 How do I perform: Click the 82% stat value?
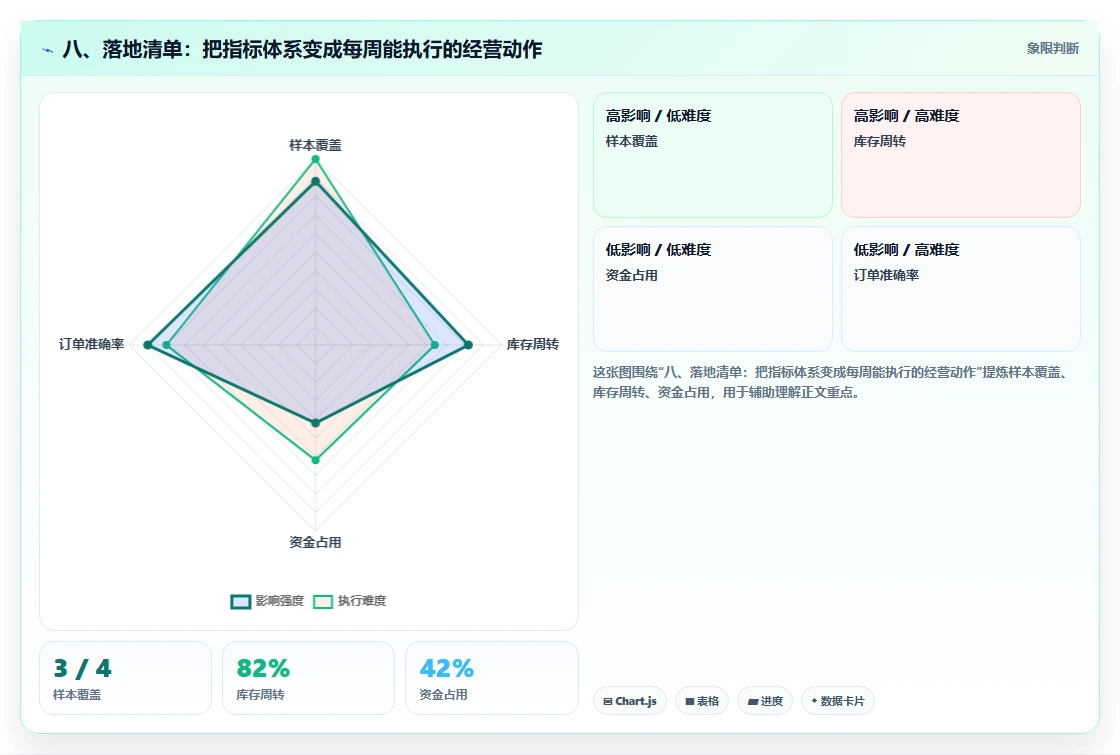263,669
